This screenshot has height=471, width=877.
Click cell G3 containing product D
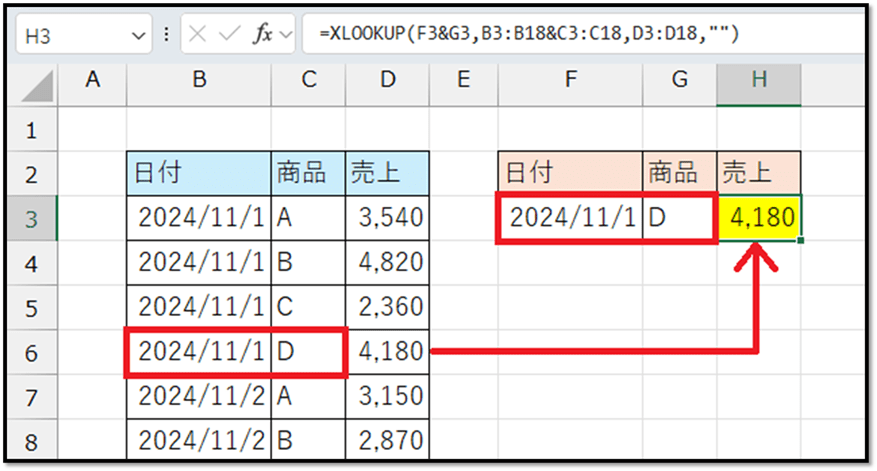point(679,219)
